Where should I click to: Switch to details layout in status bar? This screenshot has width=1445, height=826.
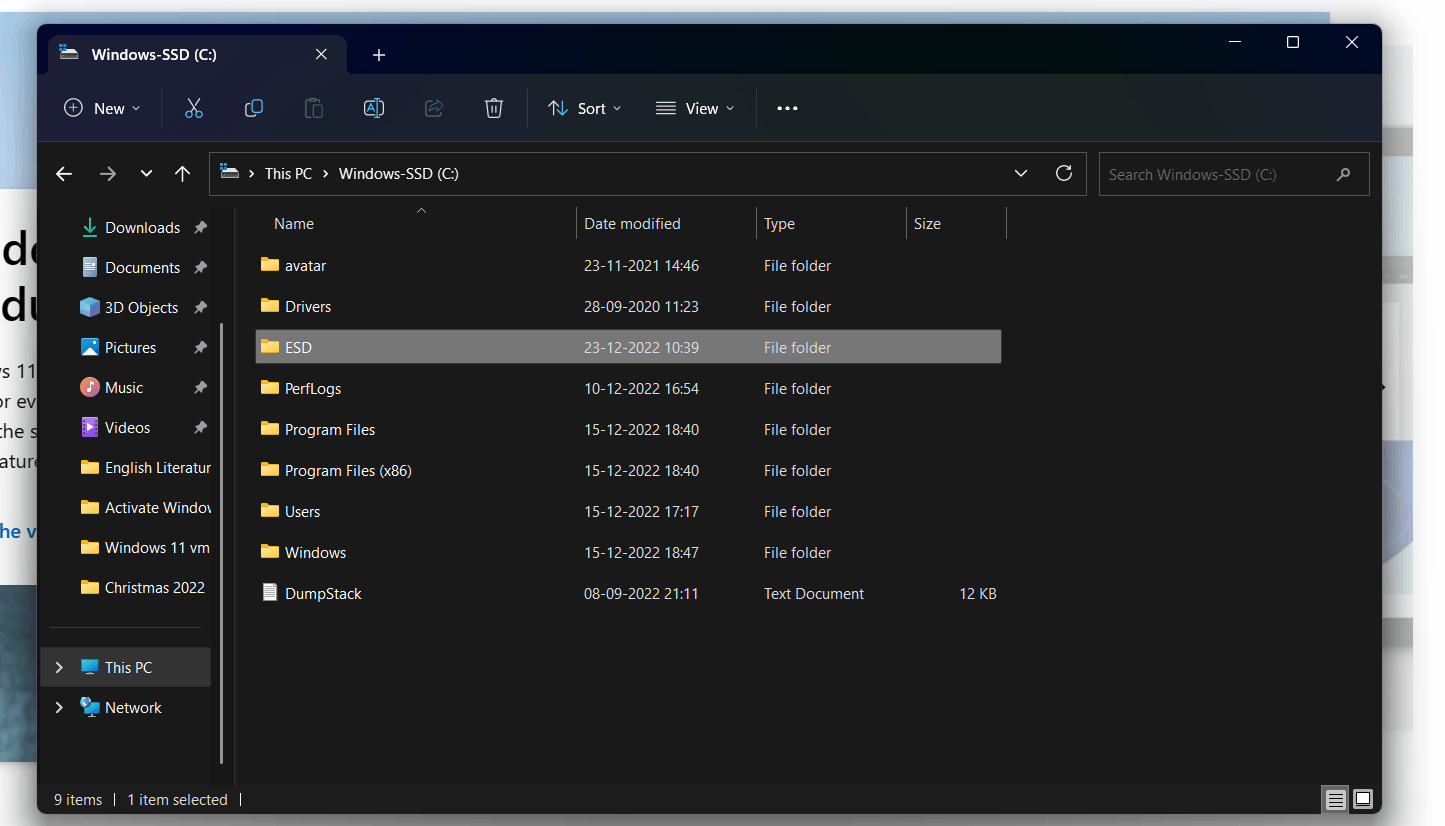pyautogui.click(x=1335, y=799)
